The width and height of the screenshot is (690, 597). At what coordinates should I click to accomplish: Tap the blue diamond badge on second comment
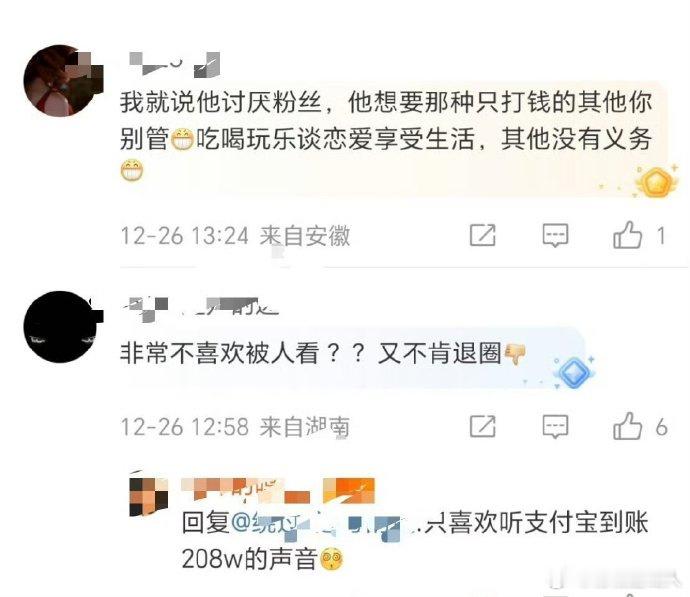[574, 372]
